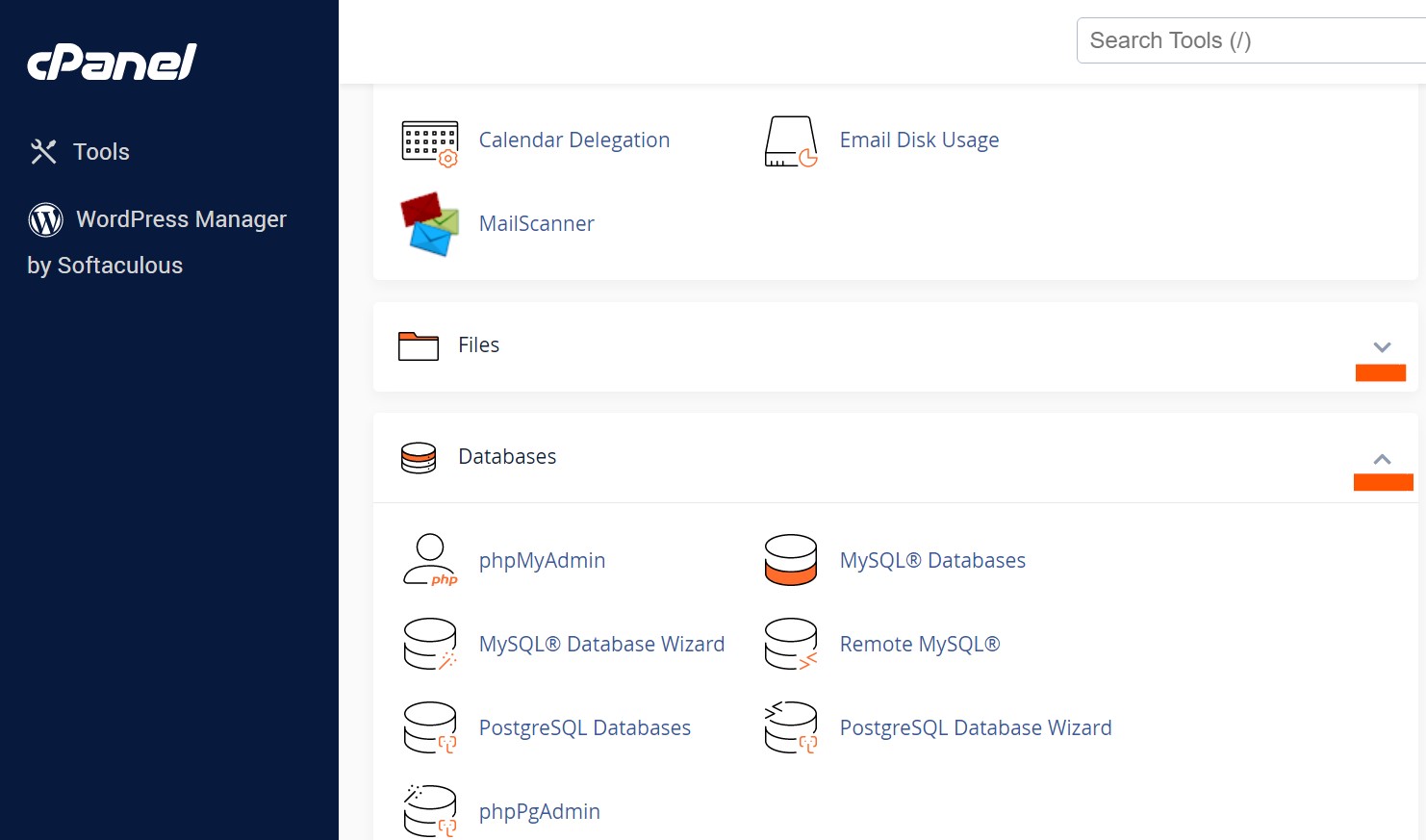This screenshot has height=840, width=1426.
Task: Click the PostgreSQL Database Wizard icon
Action: pyautogui.click(x=791, y=727)
